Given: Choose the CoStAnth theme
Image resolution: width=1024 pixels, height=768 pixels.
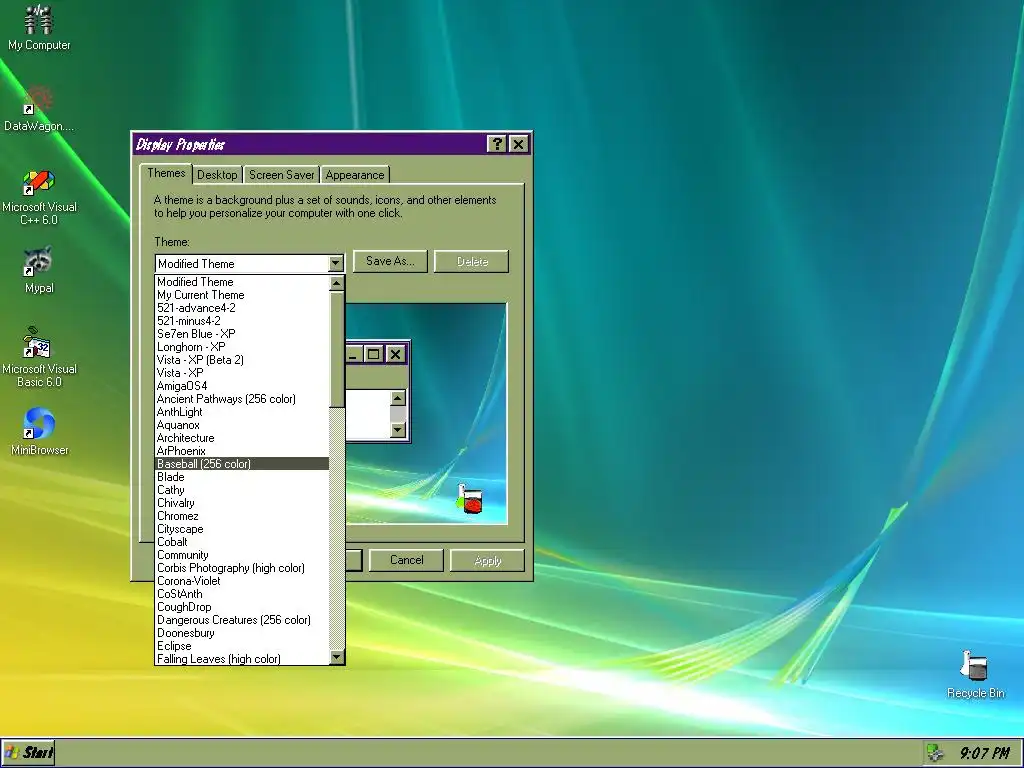Looking at the screenshot, I should pos(242,594).
